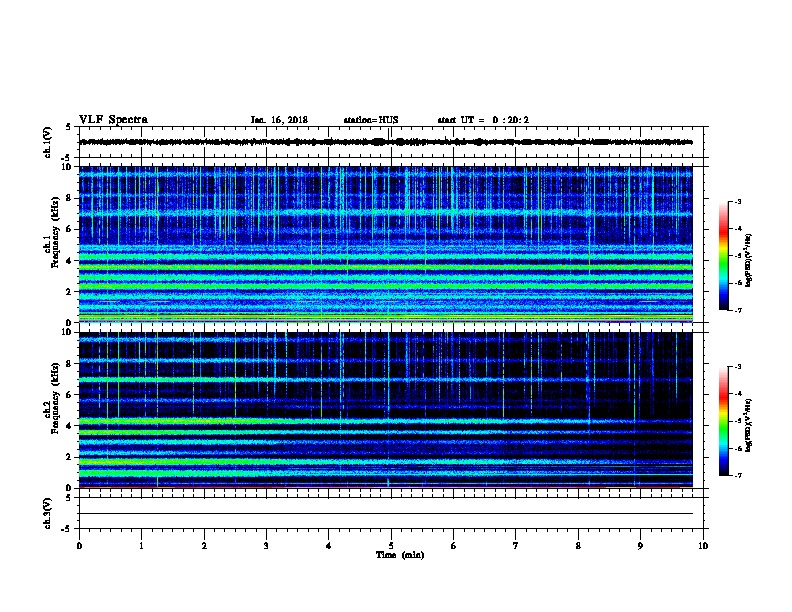Select the "start UT = 0 : 20: 2" text
792x612 pixels.
(x=483, y=120)
